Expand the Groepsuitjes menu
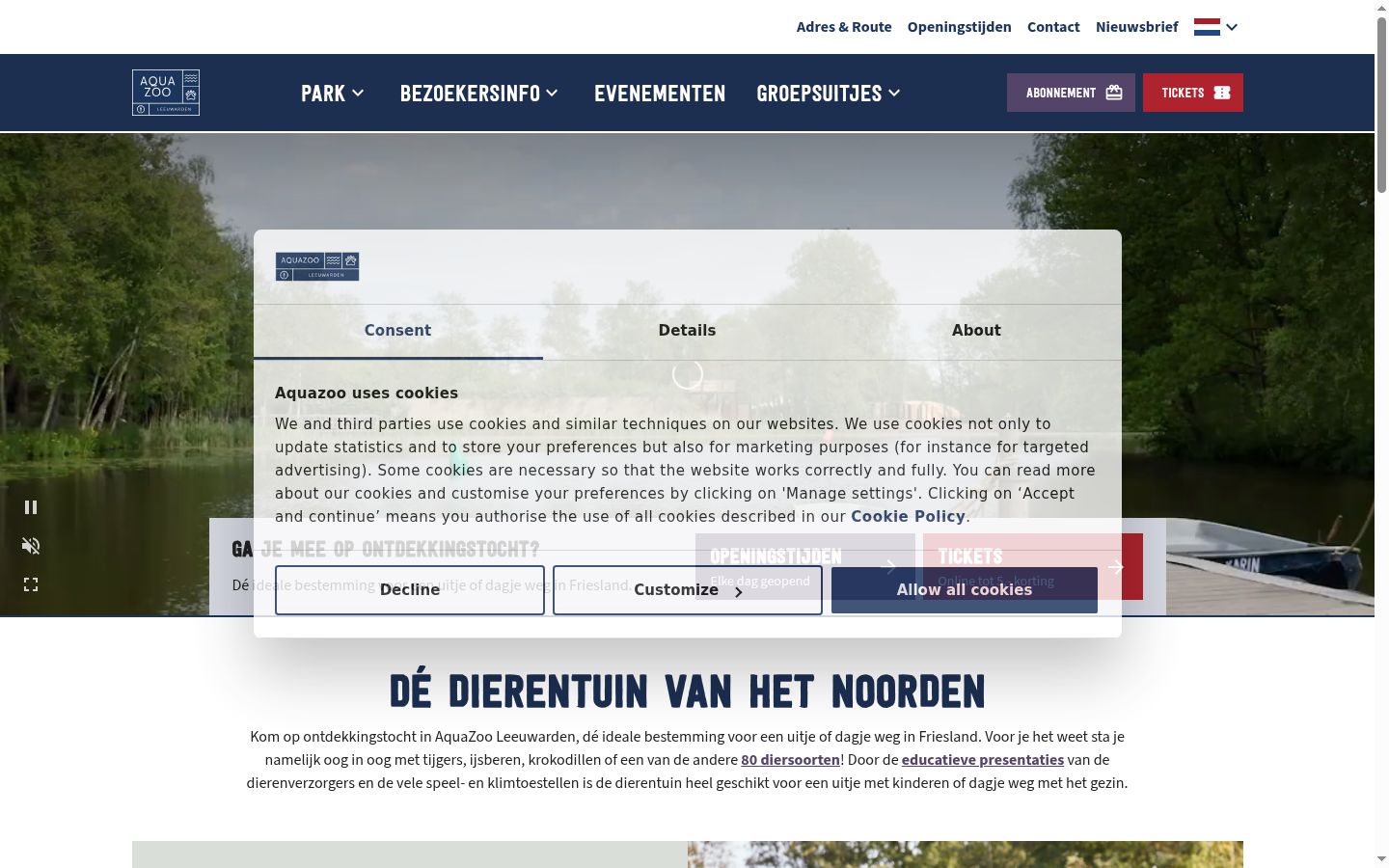Viewport: 1389px width, 868px height. (829, 93)
